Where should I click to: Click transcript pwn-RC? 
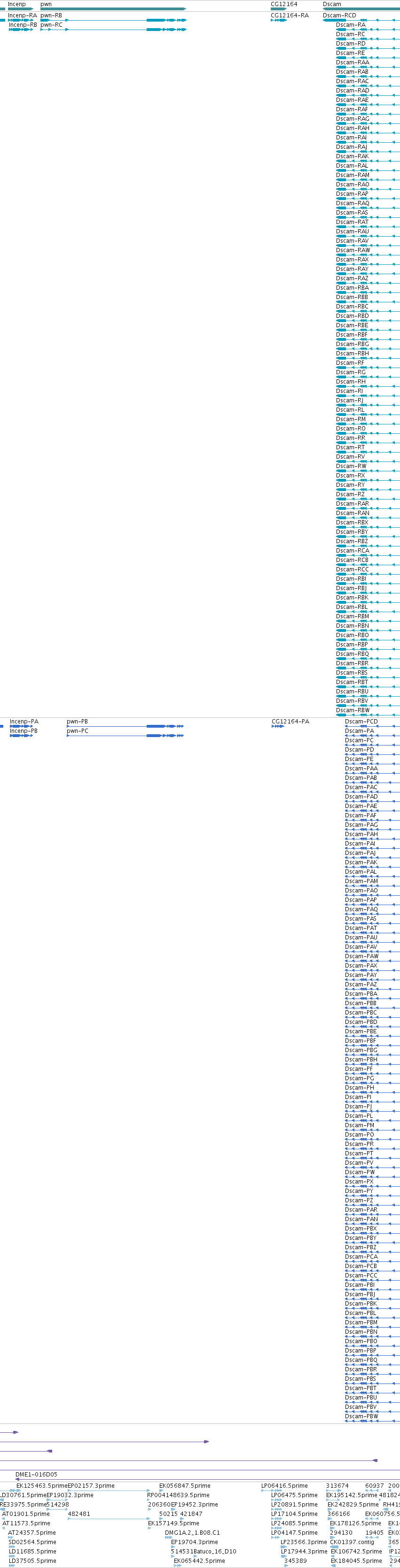51,25
